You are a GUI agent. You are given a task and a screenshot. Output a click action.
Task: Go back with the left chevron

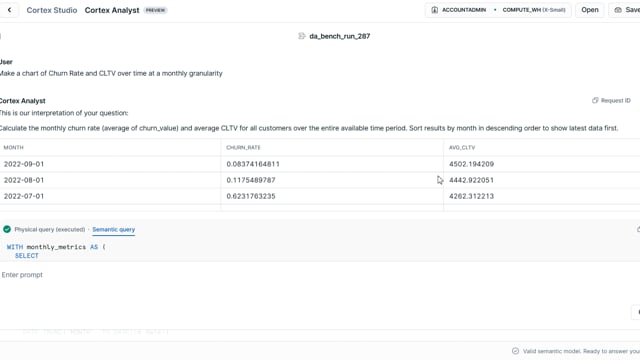pos(9,10)
